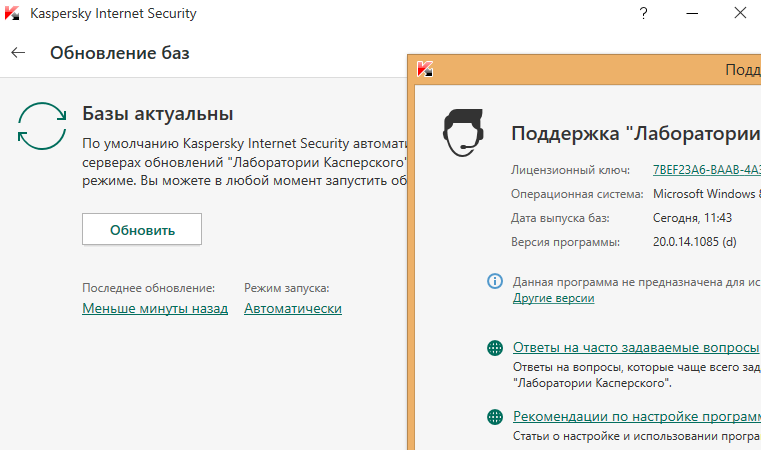The width and height of the screenshot is (761, 450).
Task: Click the globe icon beside Рекомендации по настройке
Action: click(494, 417)
